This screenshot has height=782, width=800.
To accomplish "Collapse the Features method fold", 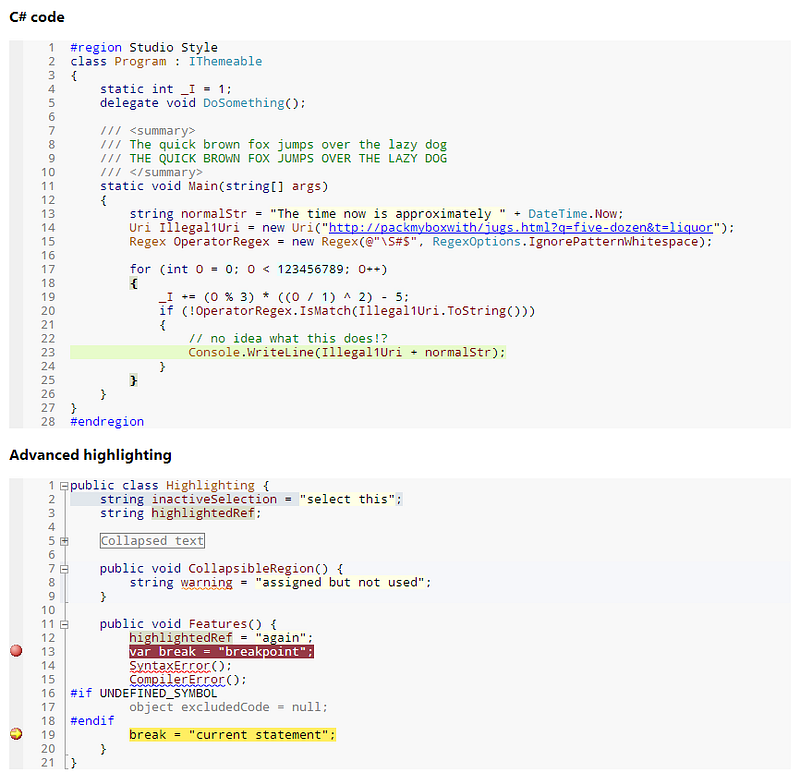I will click(64, 624).
